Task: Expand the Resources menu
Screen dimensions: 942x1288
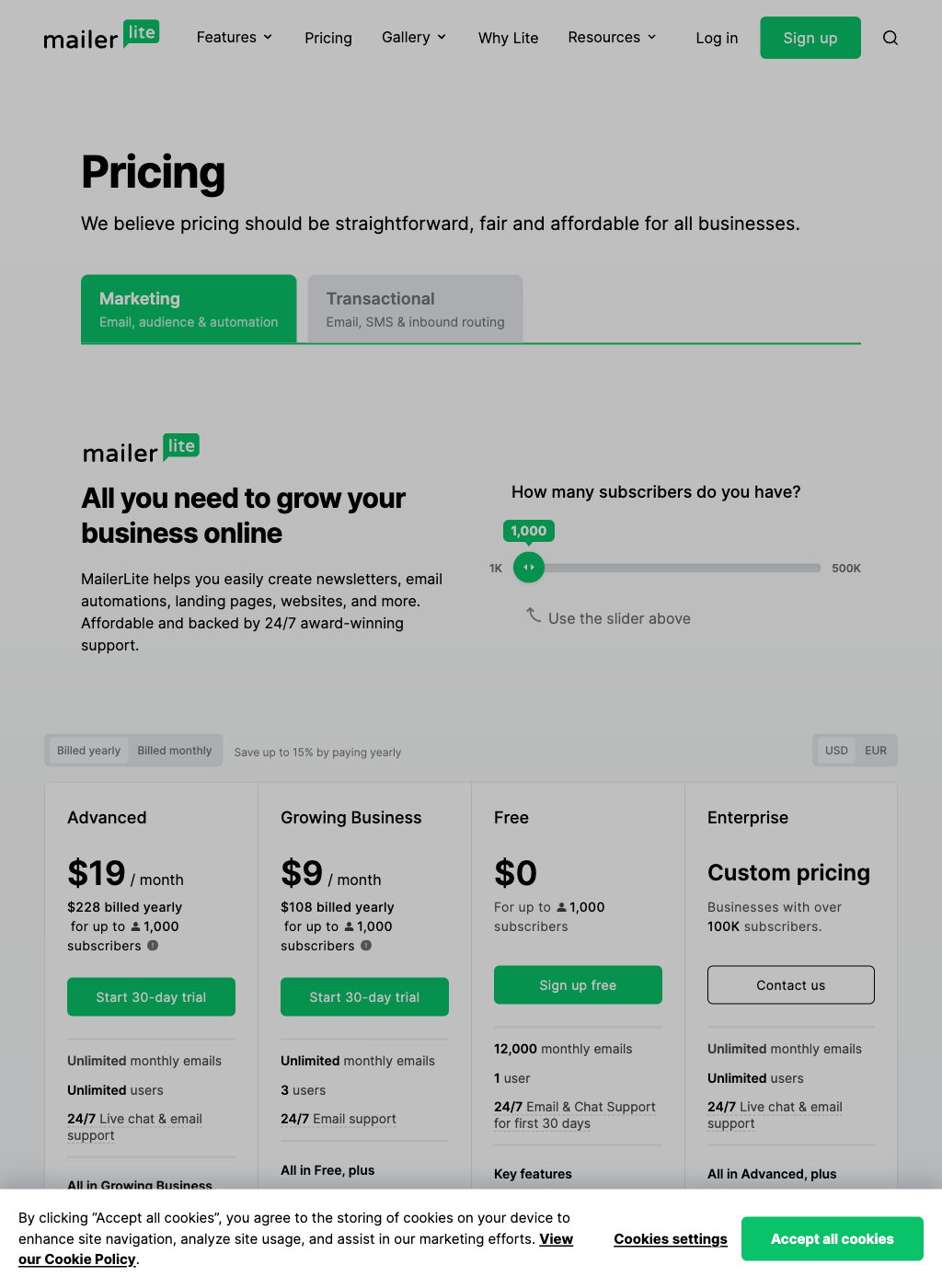Action: [x=612, y=38]
